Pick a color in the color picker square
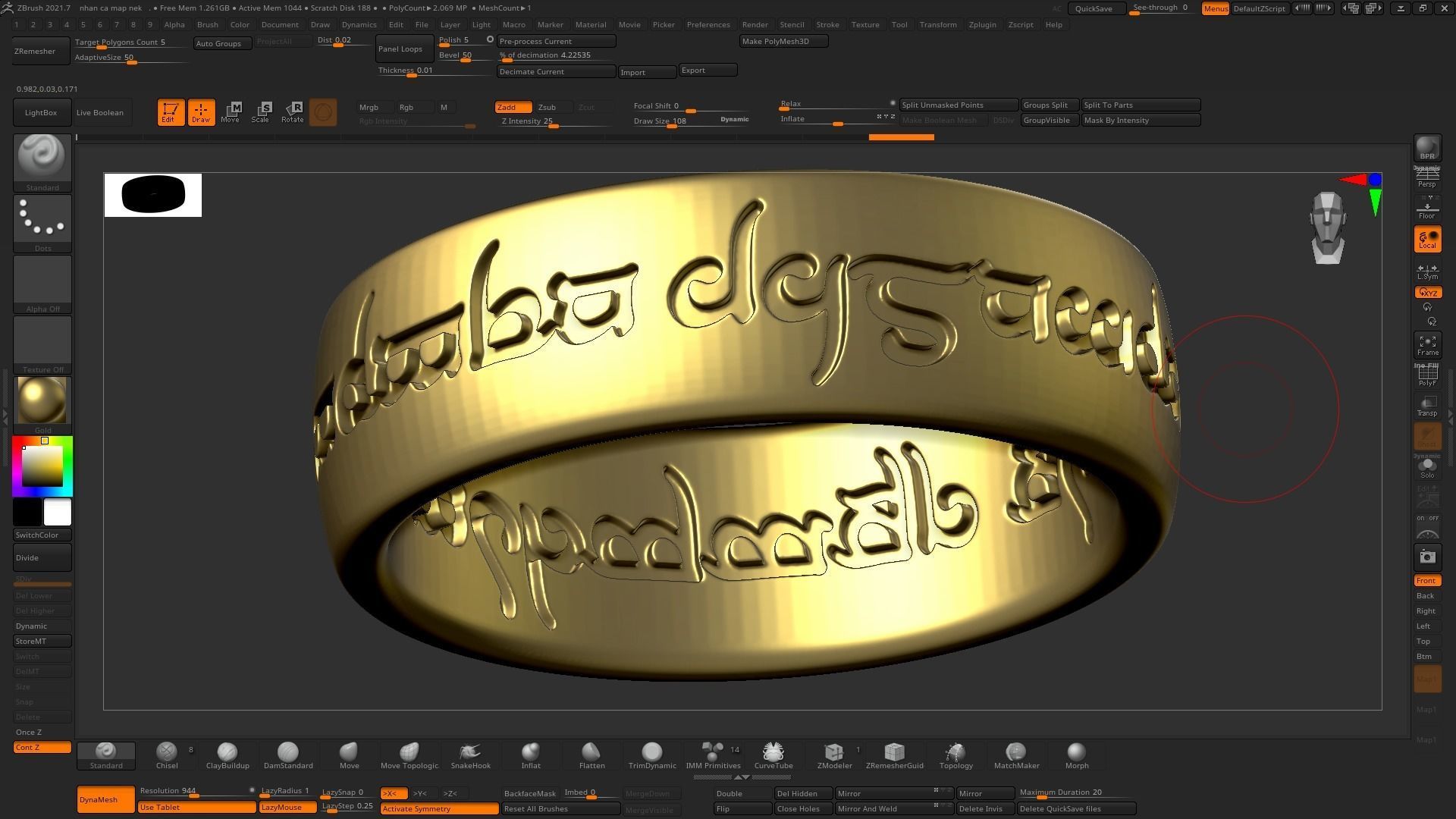Image resolution: width=1456 pixels, height=819 pixels. [x=42, y=466]
